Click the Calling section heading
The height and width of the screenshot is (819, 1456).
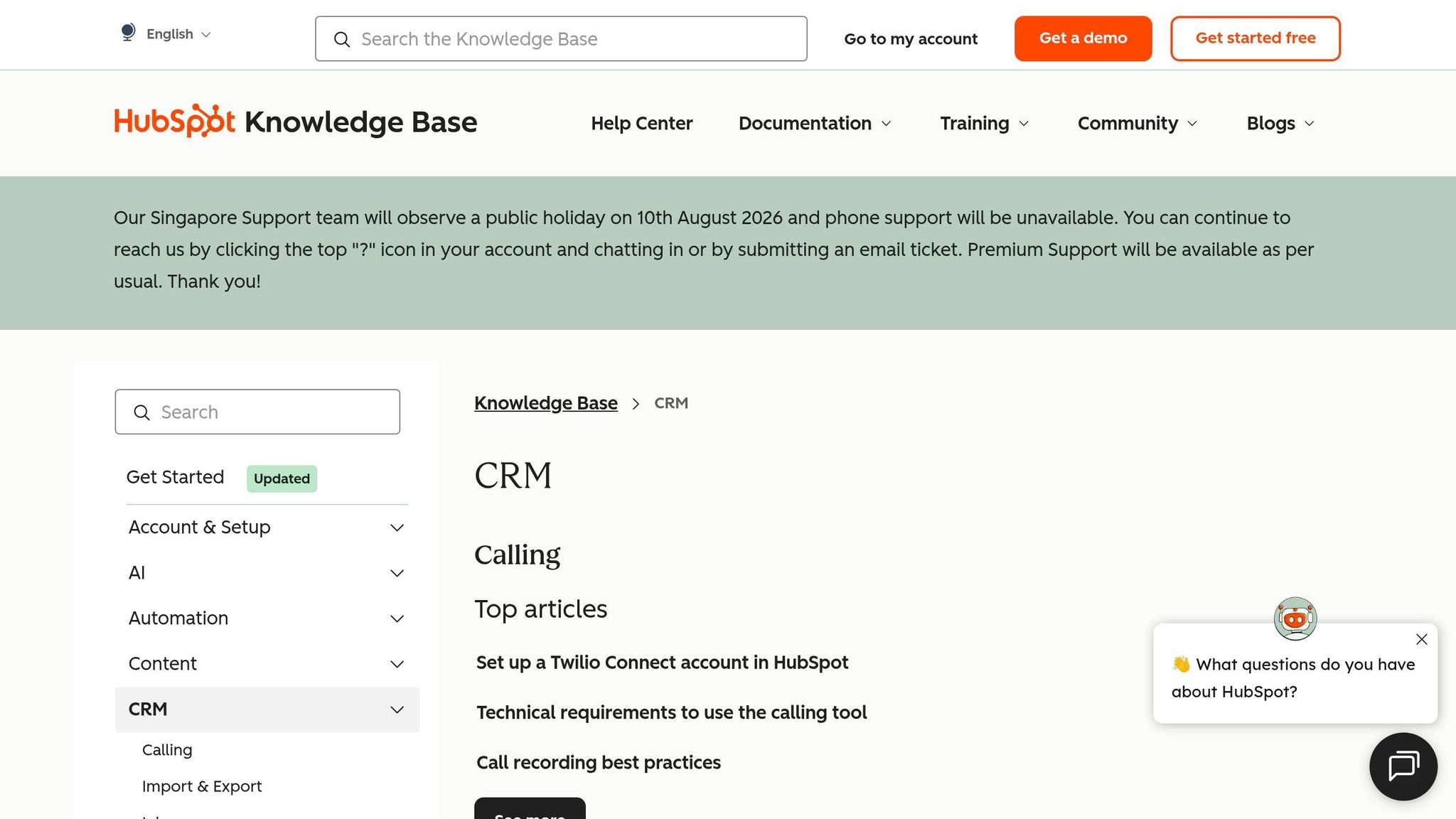coord(517,555)
